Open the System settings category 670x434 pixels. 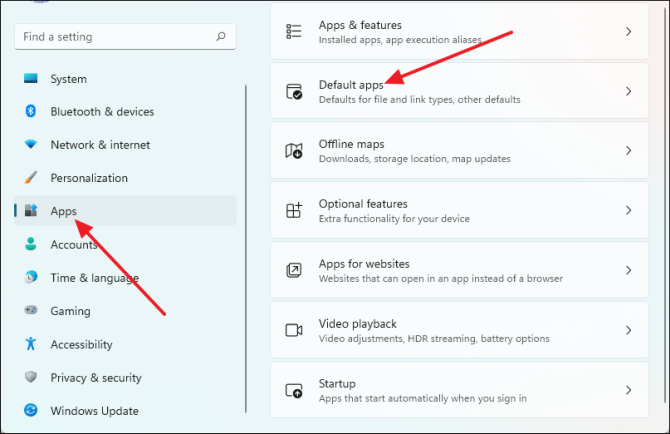[68, 79]
